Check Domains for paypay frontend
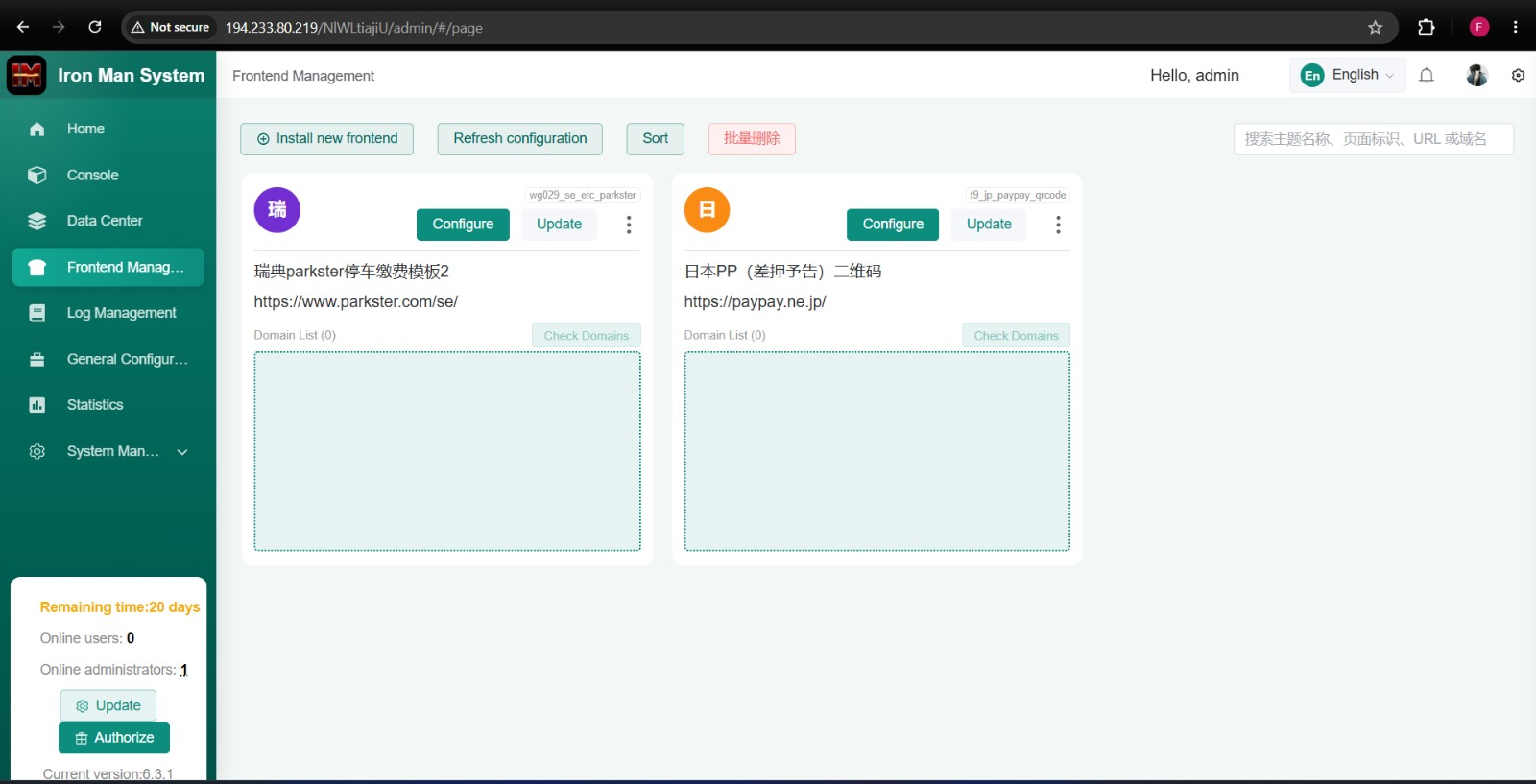This screenshot has height=784, width=1536. click(x=1017, y=336)
